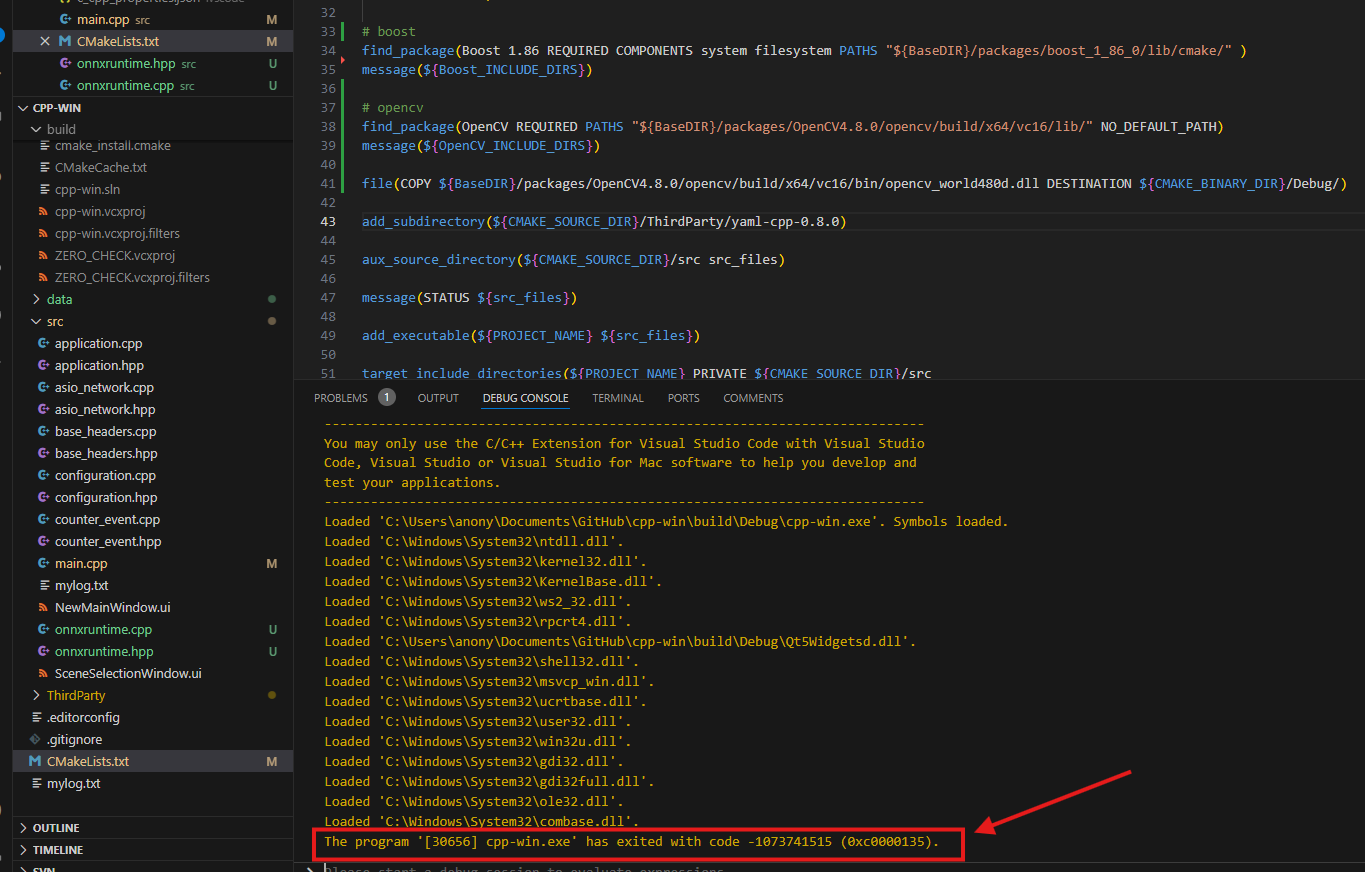This screenshot has height=872, width=1365.
Task: Click the text file icon beside cmake_install.cmake
Action: 44,146
